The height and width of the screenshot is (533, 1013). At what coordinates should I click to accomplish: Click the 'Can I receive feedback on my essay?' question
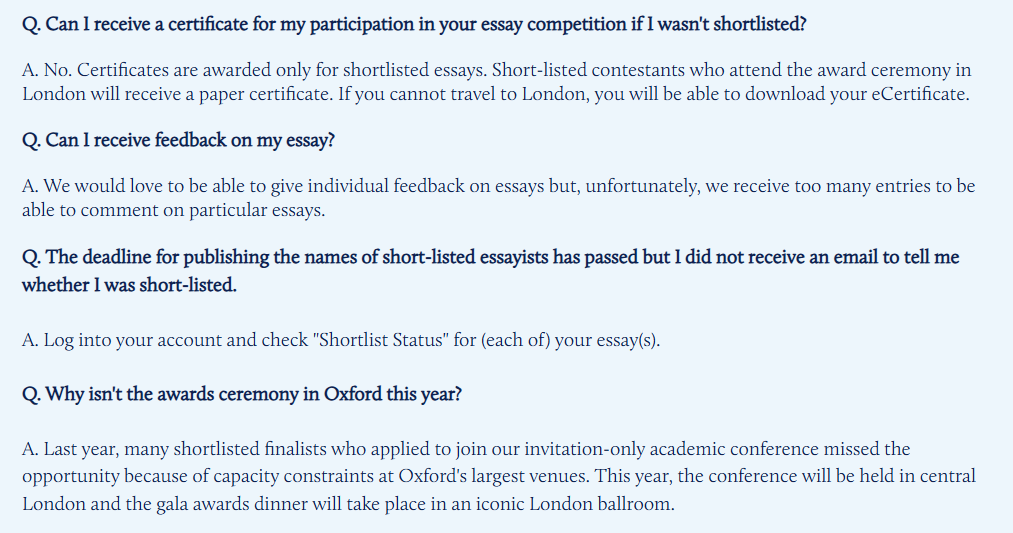pyautogui.click(x=178, y=141)
